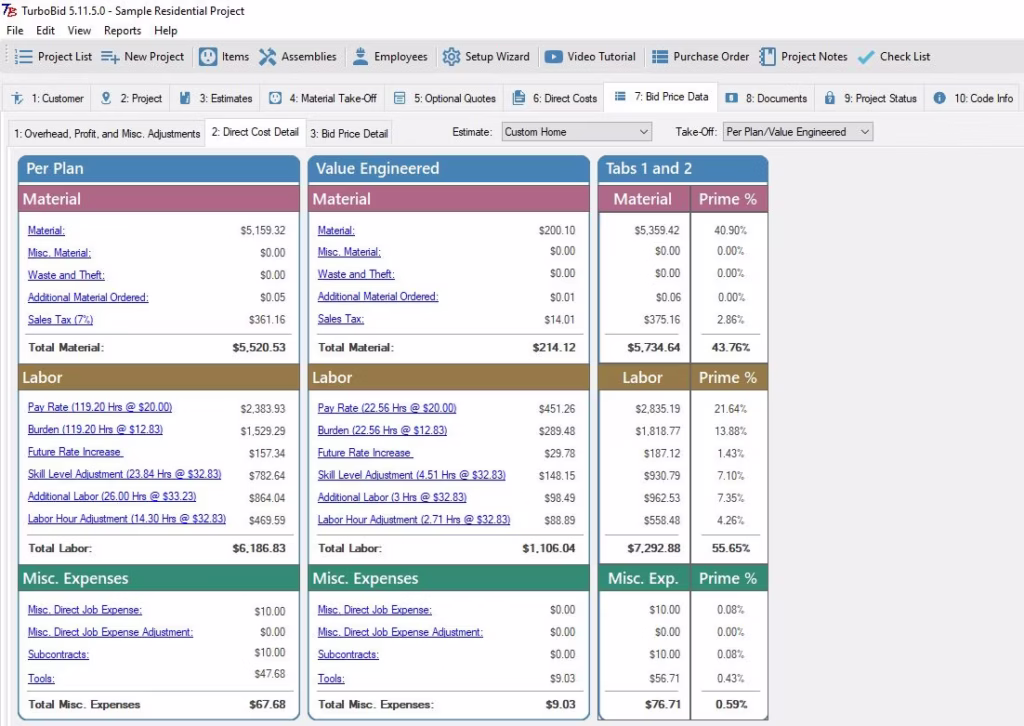Open the Purchase Order list icon

(660, 57)
